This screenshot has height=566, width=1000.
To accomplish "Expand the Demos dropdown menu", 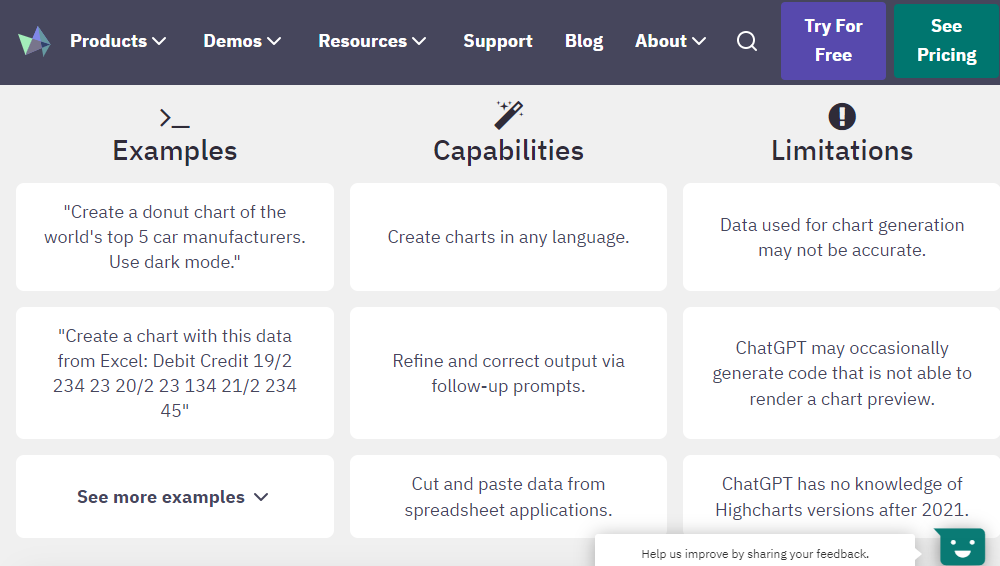I will point(242,41).
